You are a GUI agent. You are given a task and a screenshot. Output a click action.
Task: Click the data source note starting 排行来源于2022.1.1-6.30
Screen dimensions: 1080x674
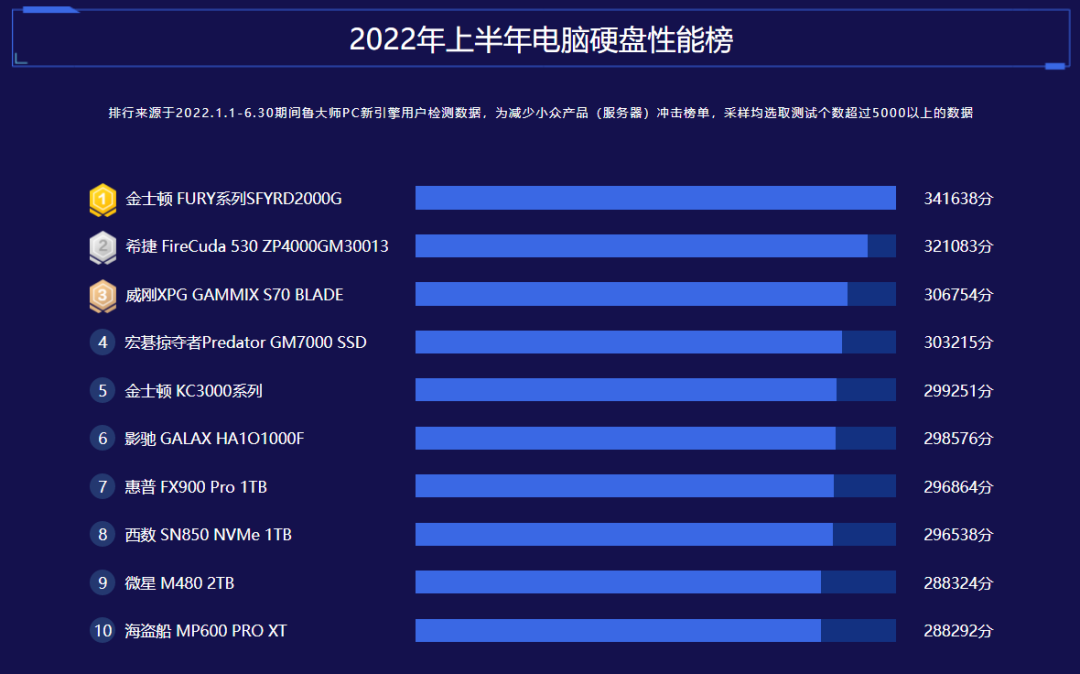[541, 112]
